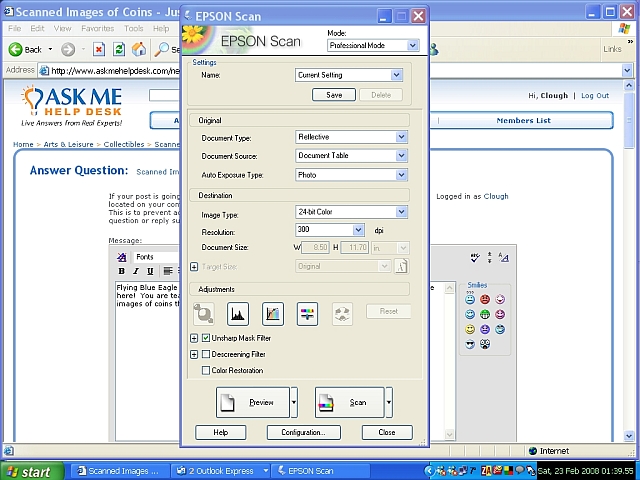Screen dimensions: 640x480
Task: Click the Save settings button
Action: (x=334, y=95)
